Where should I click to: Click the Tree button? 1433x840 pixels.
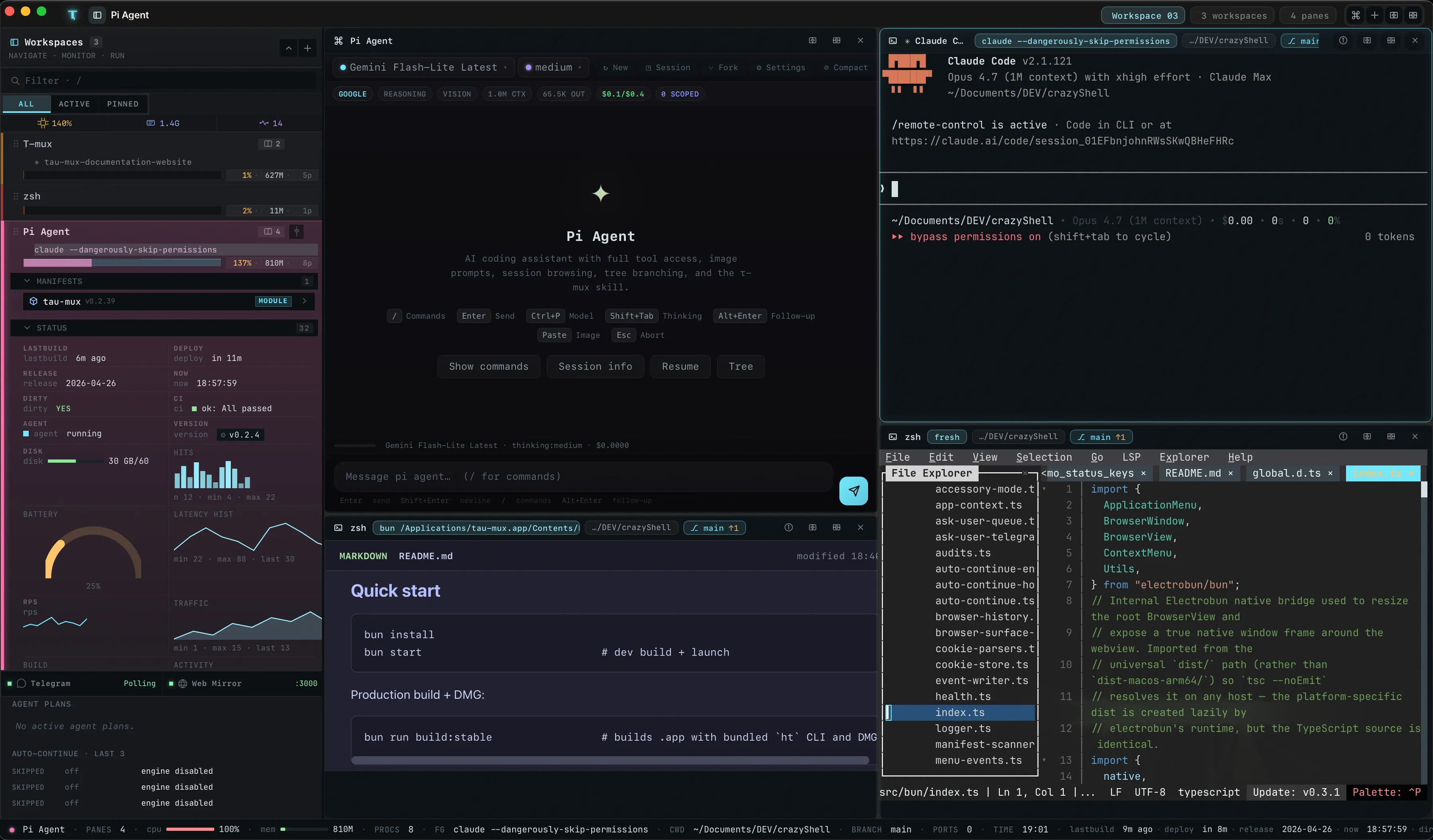click(x=740, y=367)
